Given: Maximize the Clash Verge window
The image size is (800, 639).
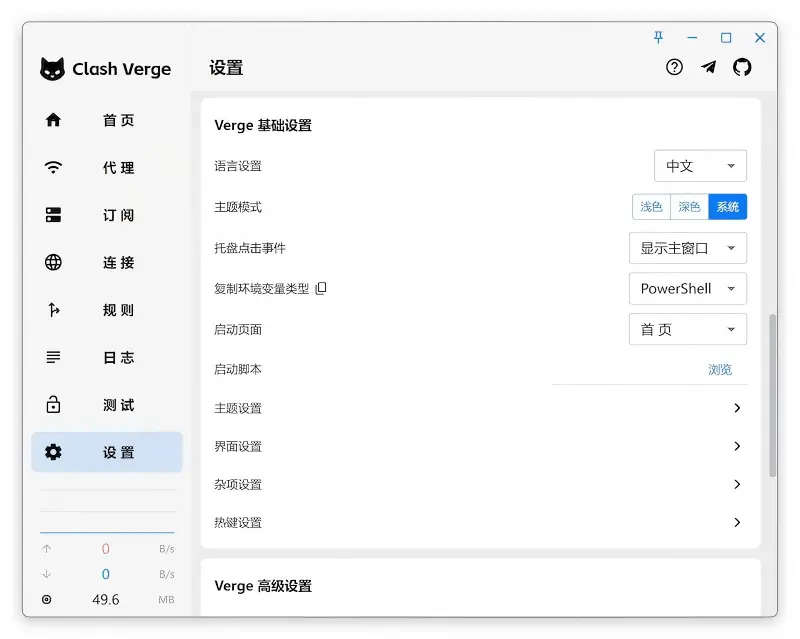Looking at the screenshot, I should pyautogui.click(x=726, y=37).
